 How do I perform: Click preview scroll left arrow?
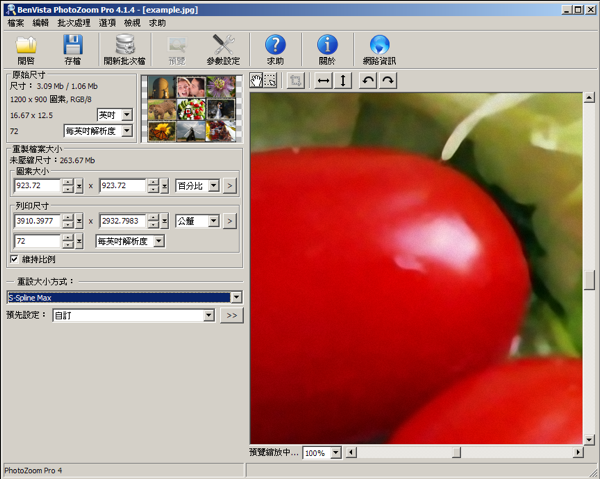coord(351,453)
